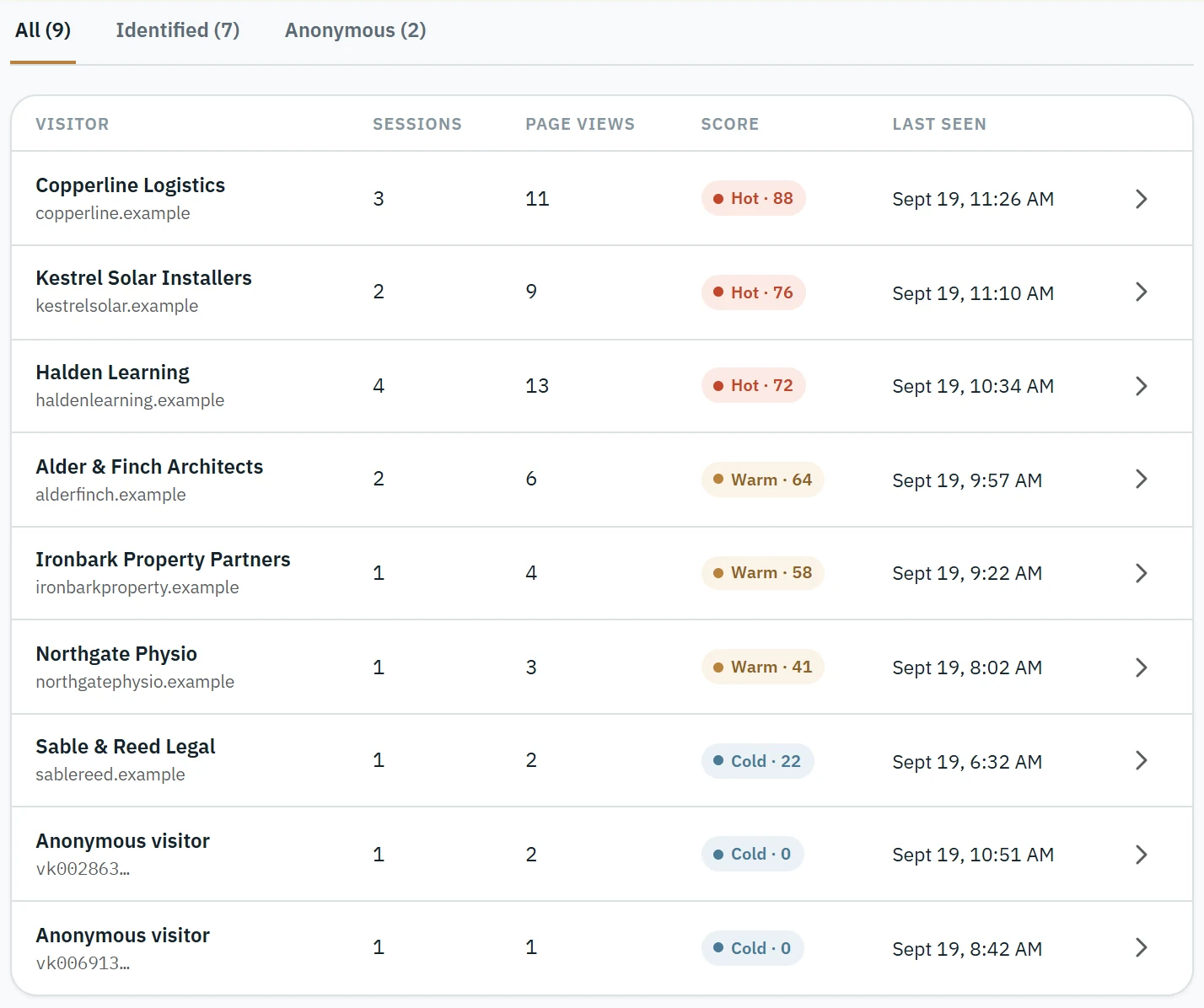Switch to the Identified (7) tab

click(x=178, y=30)
